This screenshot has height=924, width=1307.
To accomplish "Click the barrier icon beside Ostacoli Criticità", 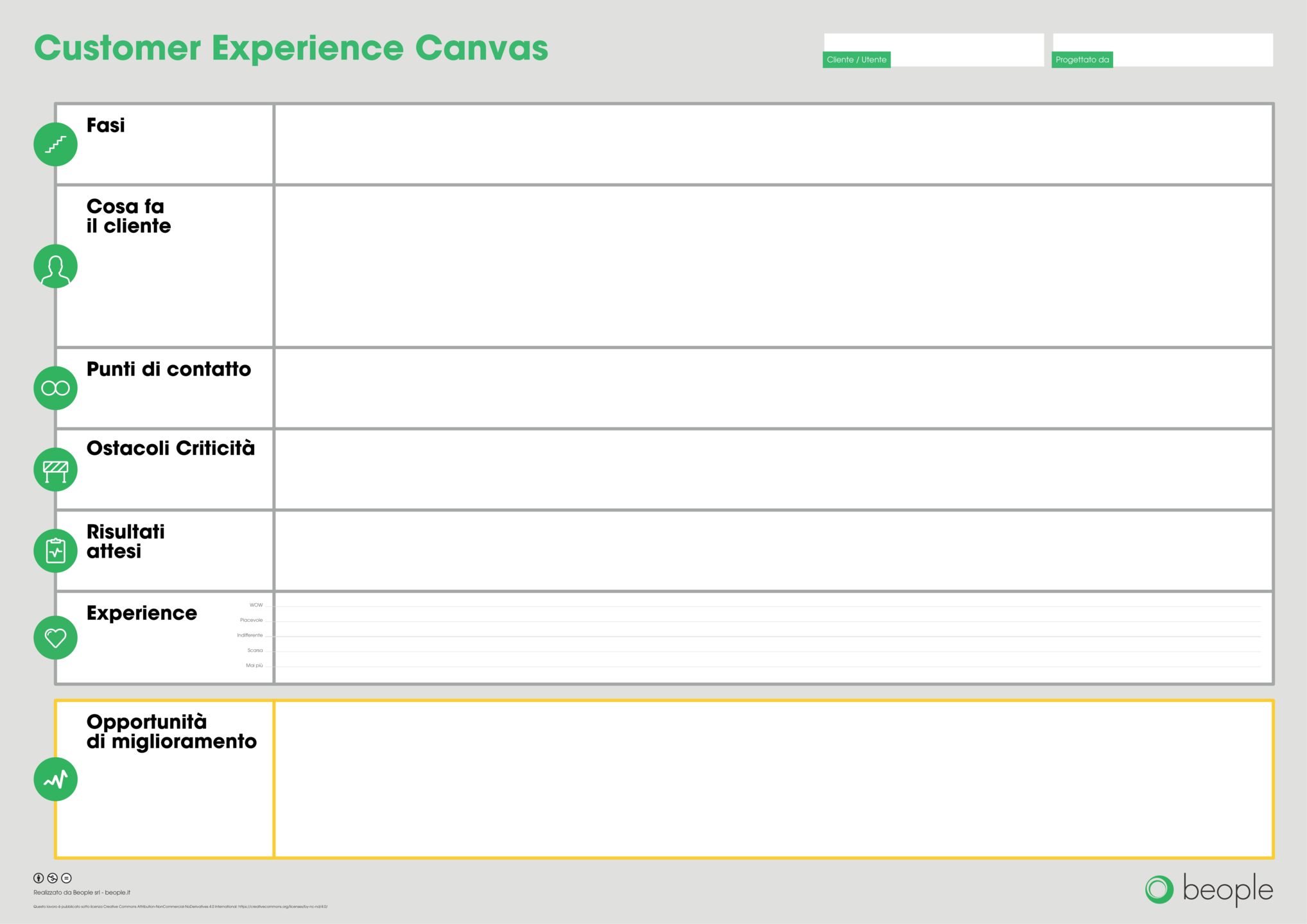I will pos(55,470).
